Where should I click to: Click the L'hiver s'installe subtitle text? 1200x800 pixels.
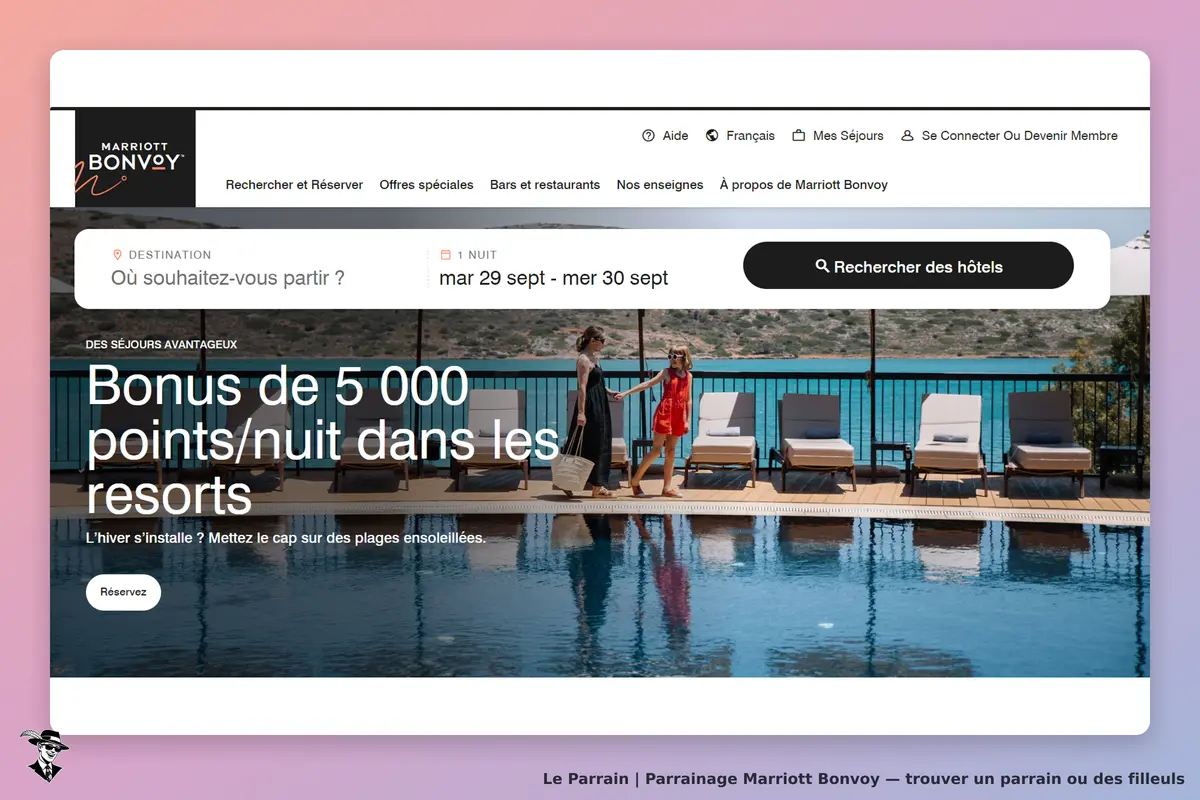286,538
